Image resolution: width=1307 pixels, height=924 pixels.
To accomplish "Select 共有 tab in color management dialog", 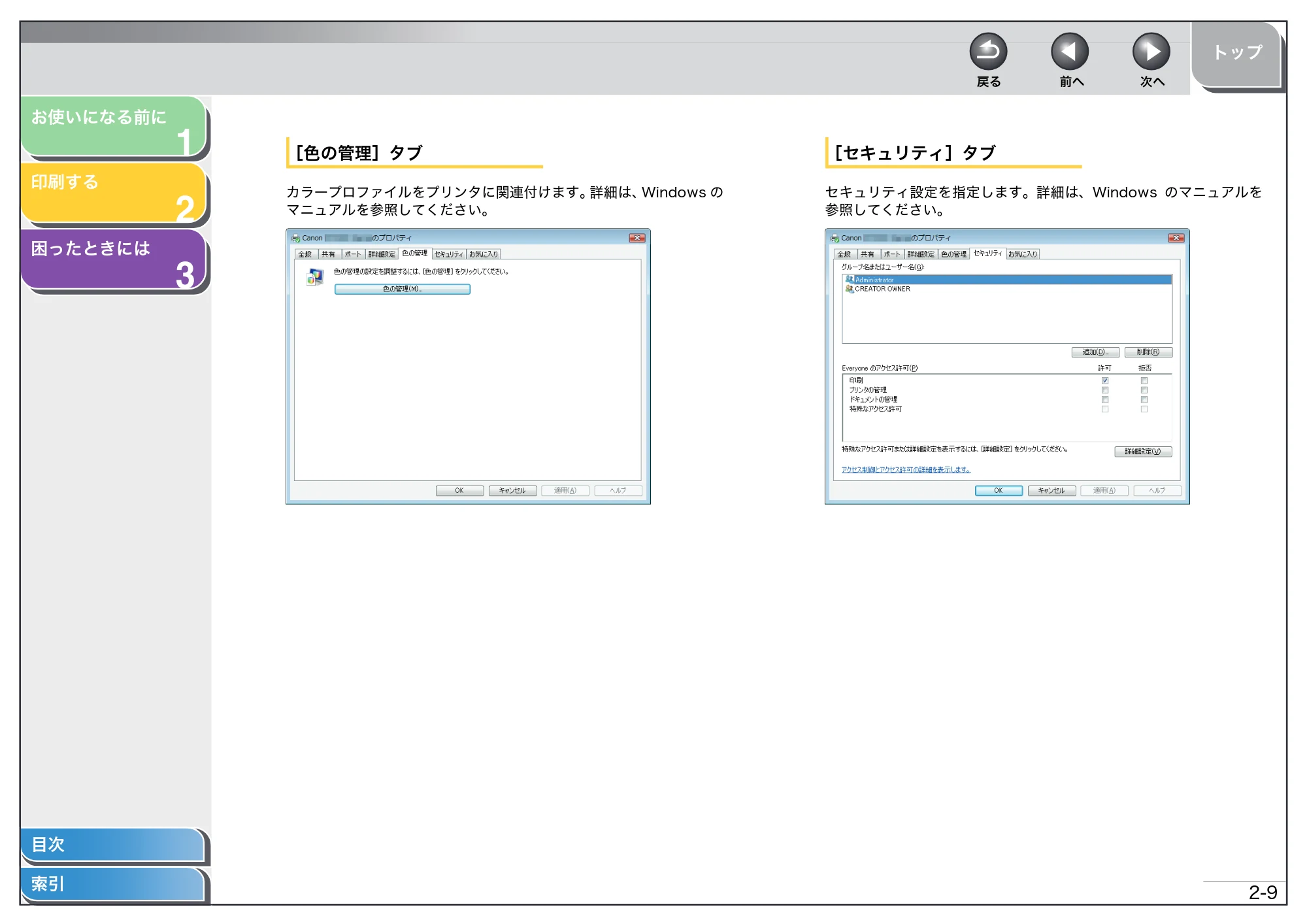I will tap(329, 254).
